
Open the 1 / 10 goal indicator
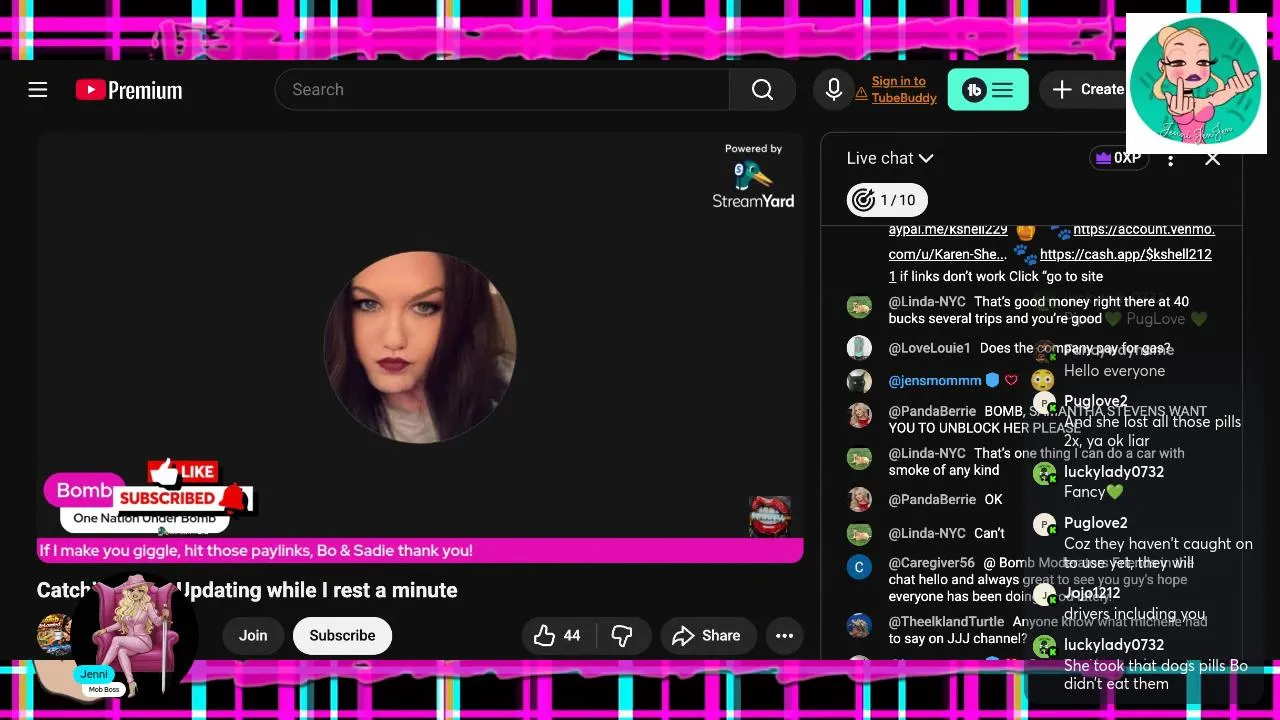pos(887,200)
